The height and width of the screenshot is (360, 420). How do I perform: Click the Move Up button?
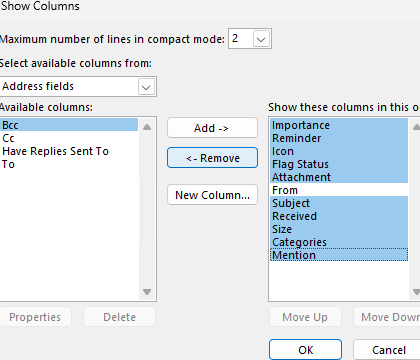(305, 317)
